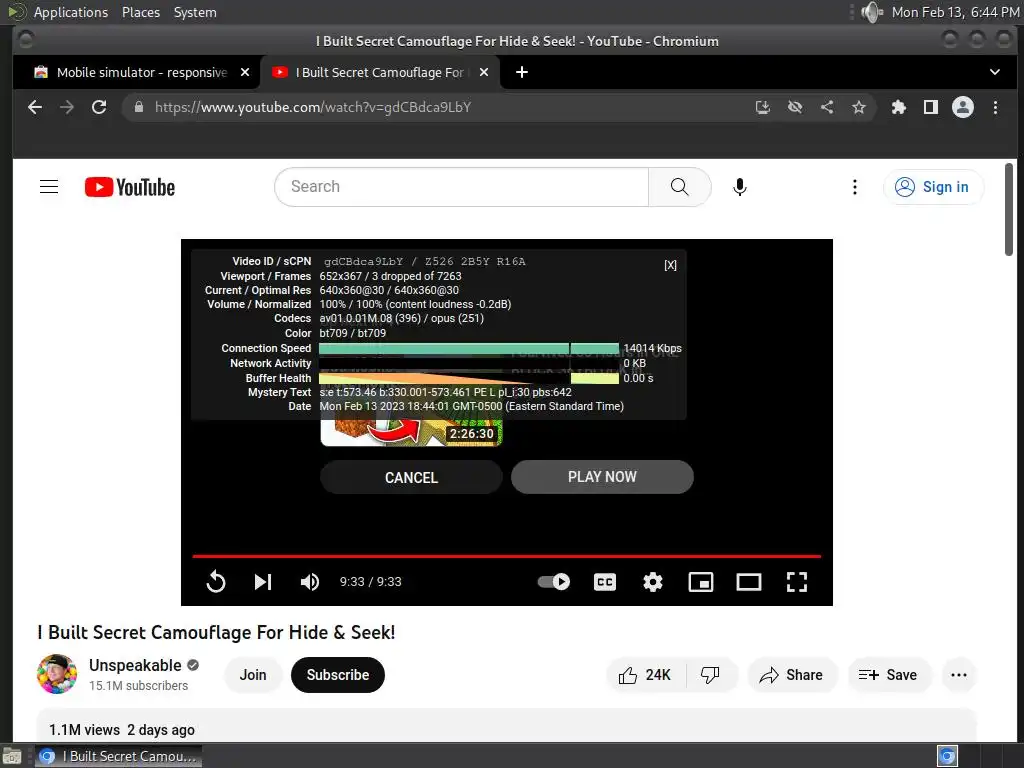Switch to the Mobile simulator tab
Image resolution: width=1024 pixels, height=768 pixels.
tap(142, 72)
